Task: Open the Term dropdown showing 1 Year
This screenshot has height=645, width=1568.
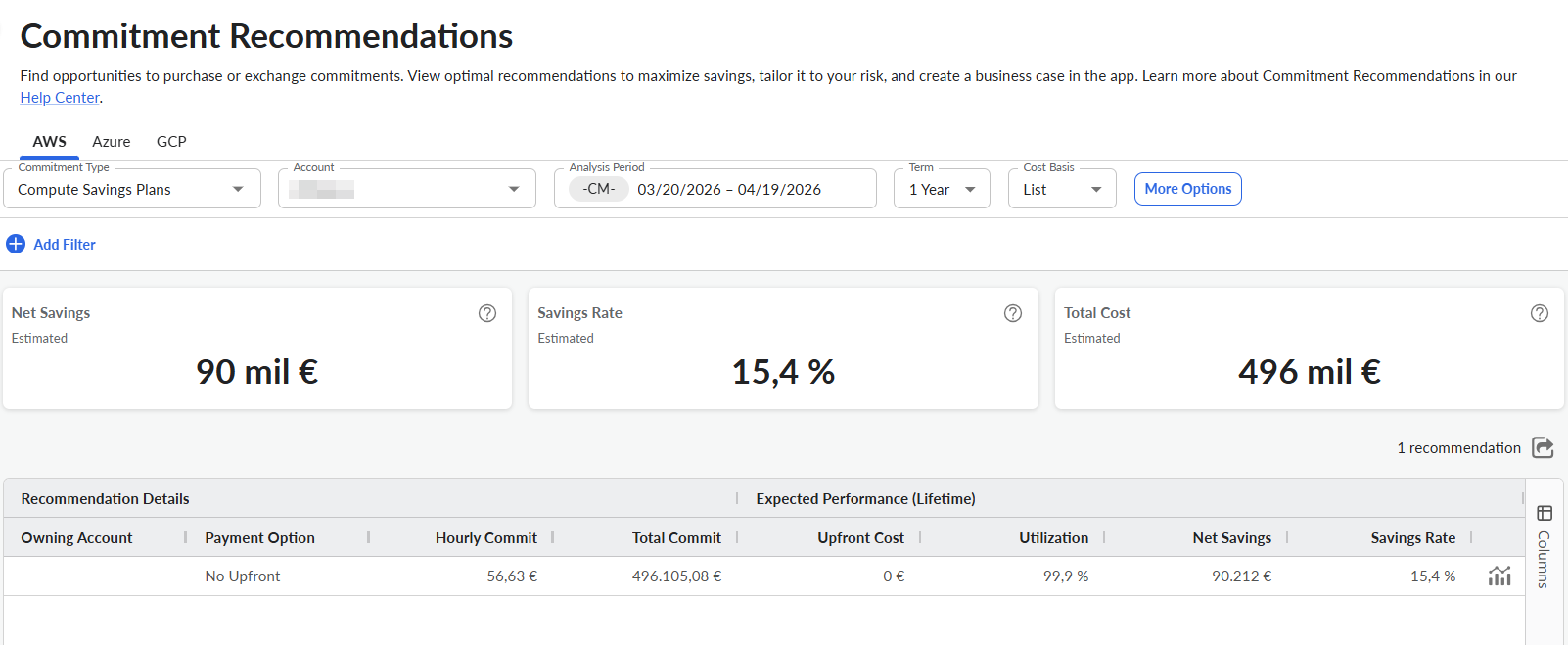Action: pos(942,189)
